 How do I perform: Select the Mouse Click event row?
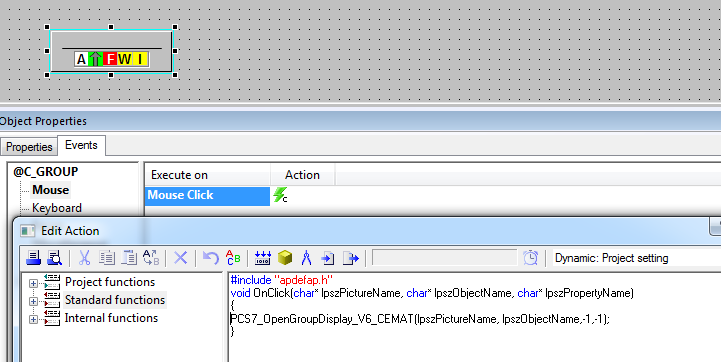point(207,195)
